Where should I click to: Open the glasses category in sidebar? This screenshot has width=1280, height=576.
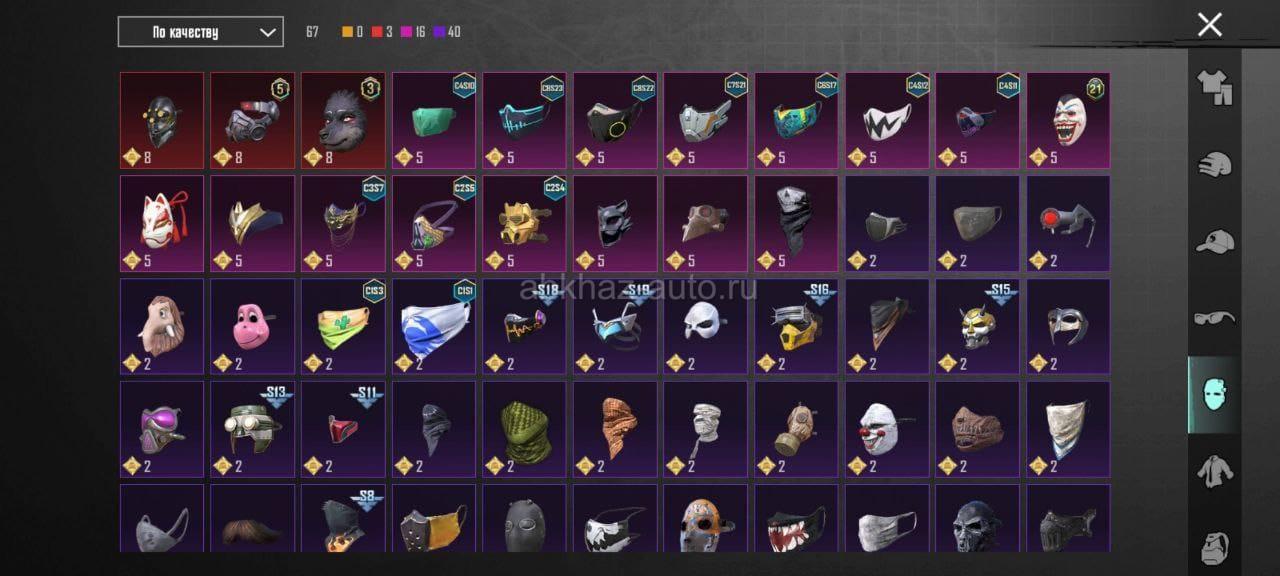pyautogui.click(x=1214, y=318)
